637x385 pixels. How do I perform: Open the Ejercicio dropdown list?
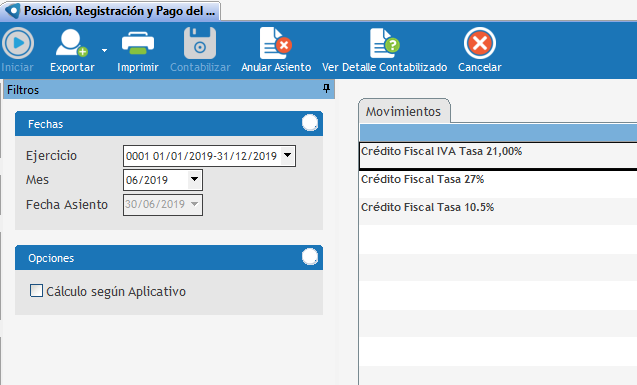click(x=288, y=156)
